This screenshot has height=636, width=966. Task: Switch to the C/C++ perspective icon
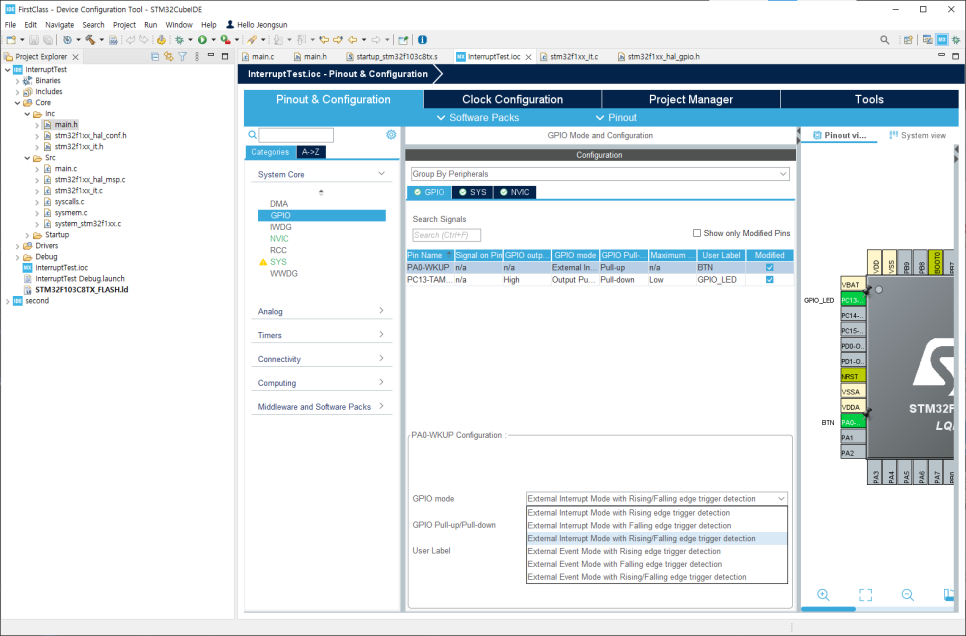[x=927, y=40]
